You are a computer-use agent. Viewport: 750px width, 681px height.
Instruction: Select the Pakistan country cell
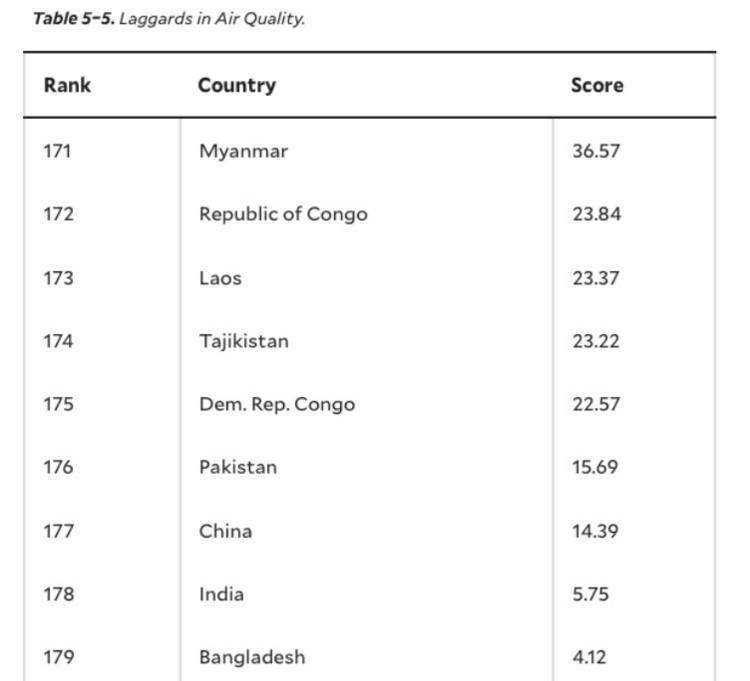click(238, 467)
